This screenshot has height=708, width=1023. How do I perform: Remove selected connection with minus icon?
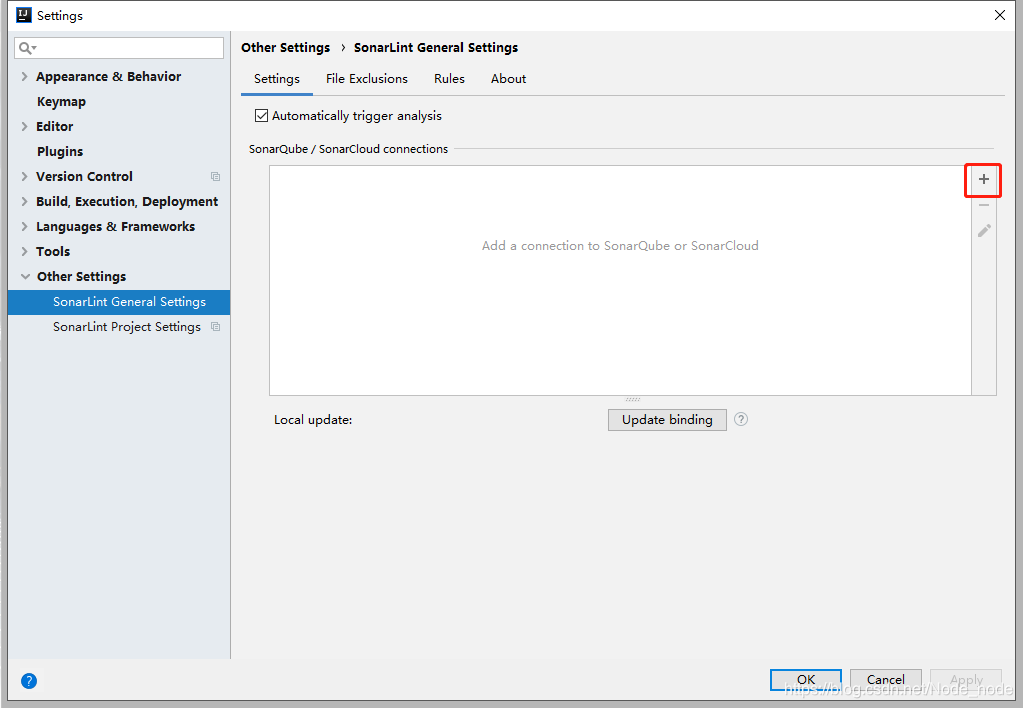click(983, 205)
